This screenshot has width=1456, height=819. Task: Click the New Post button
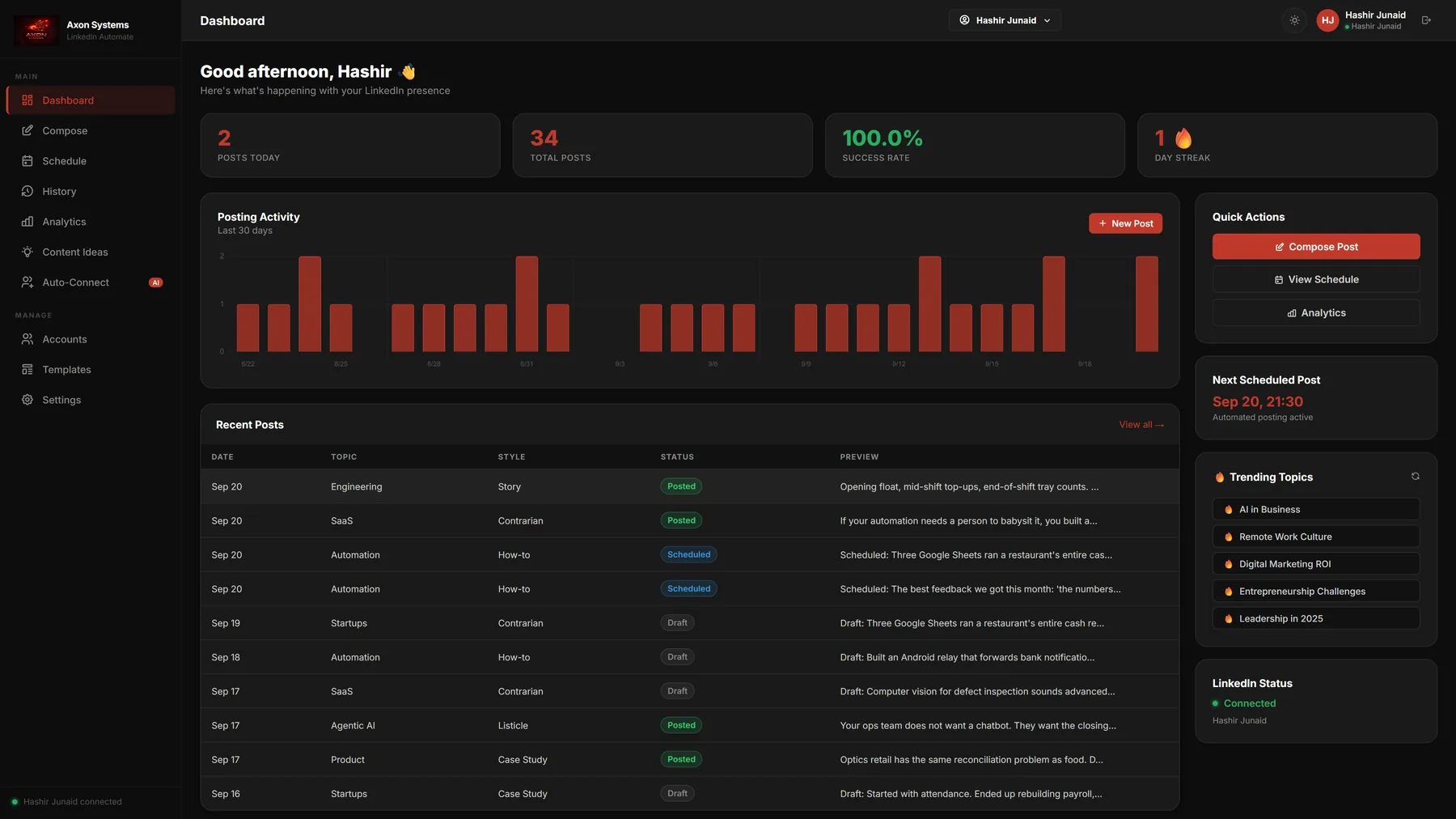[x=1125, y=223]
